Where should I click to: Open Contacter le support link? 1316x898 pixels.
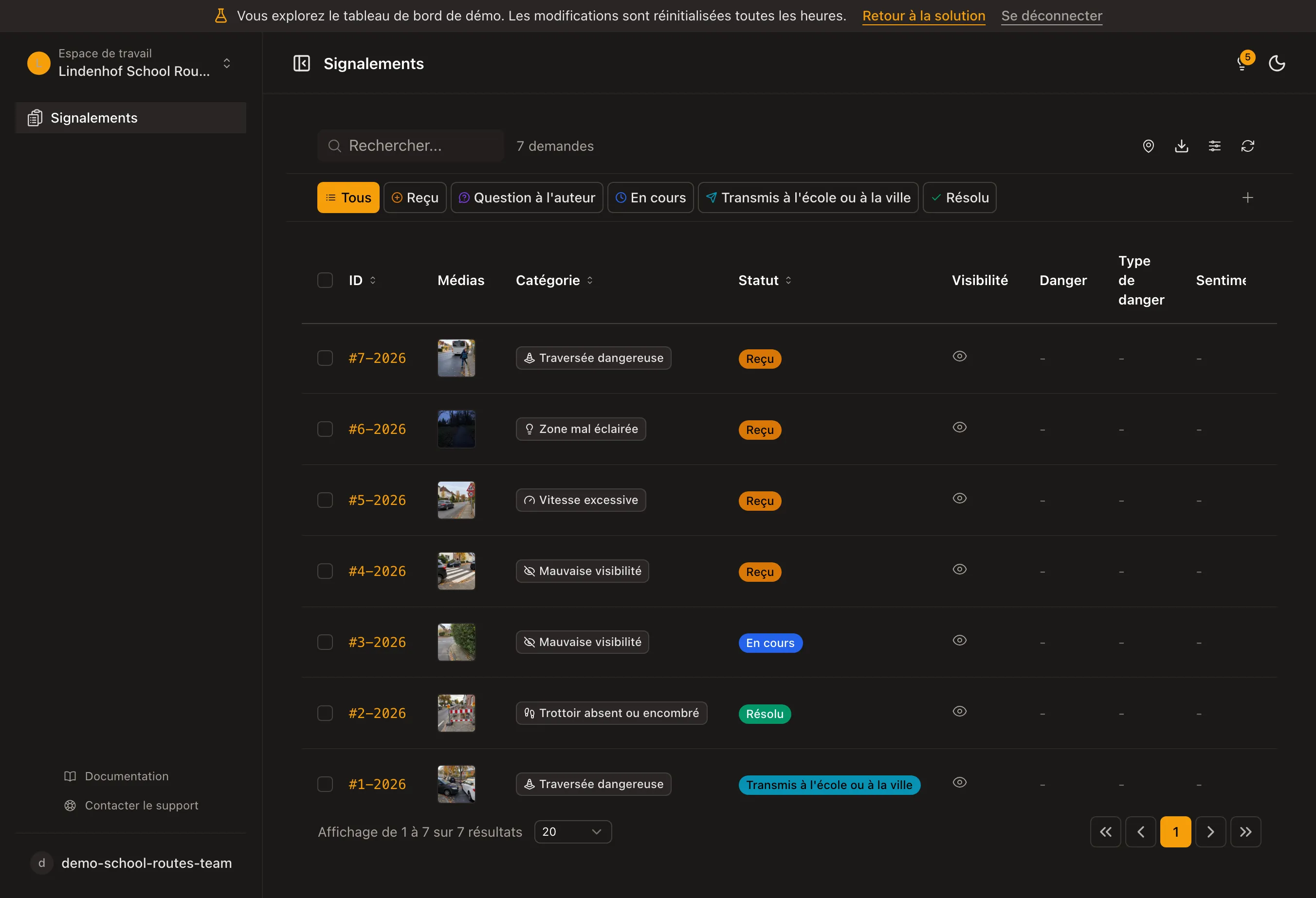(131, 805)
